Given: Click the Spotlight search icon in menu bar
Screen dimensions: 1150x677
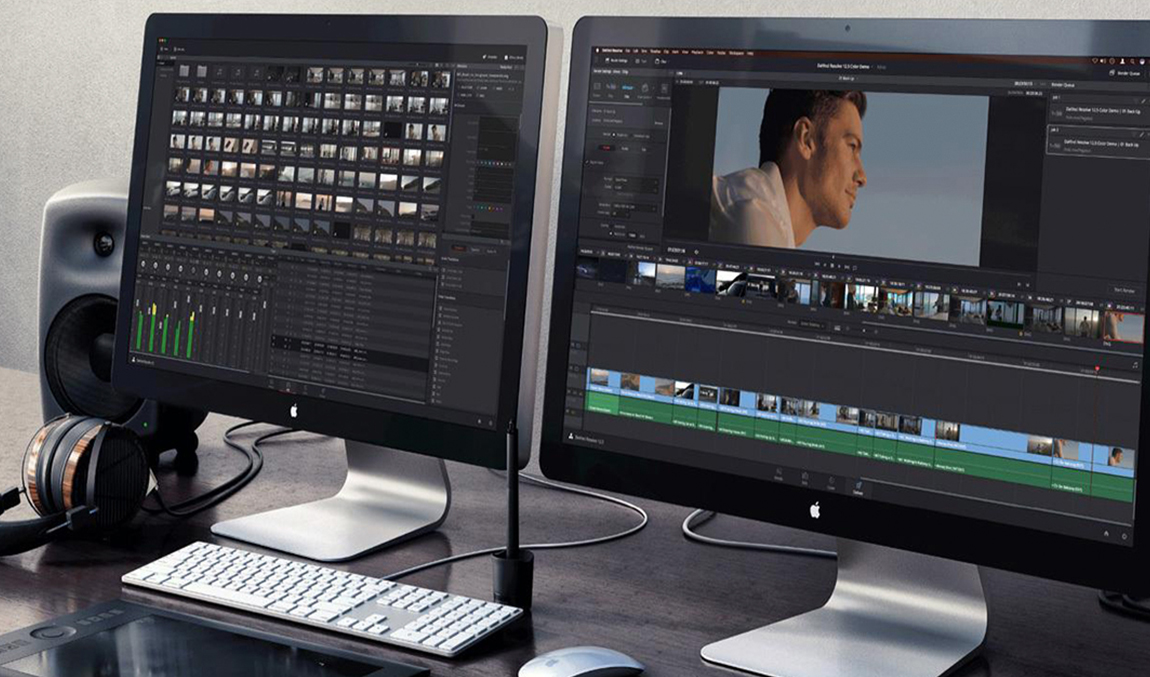Looking at the screenshot, I should (x=1132, y=62).
